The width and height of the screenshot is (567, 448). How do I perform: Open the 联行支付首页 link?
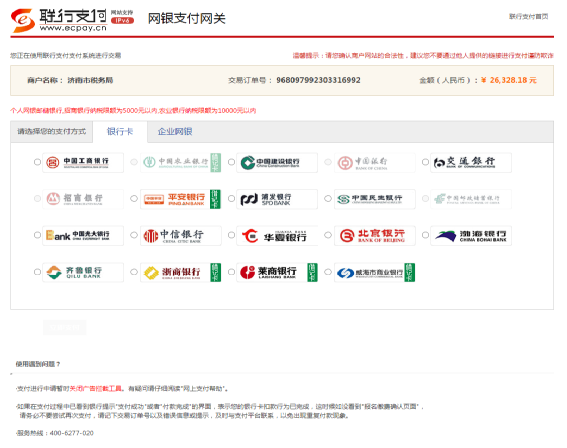point(528,17)
